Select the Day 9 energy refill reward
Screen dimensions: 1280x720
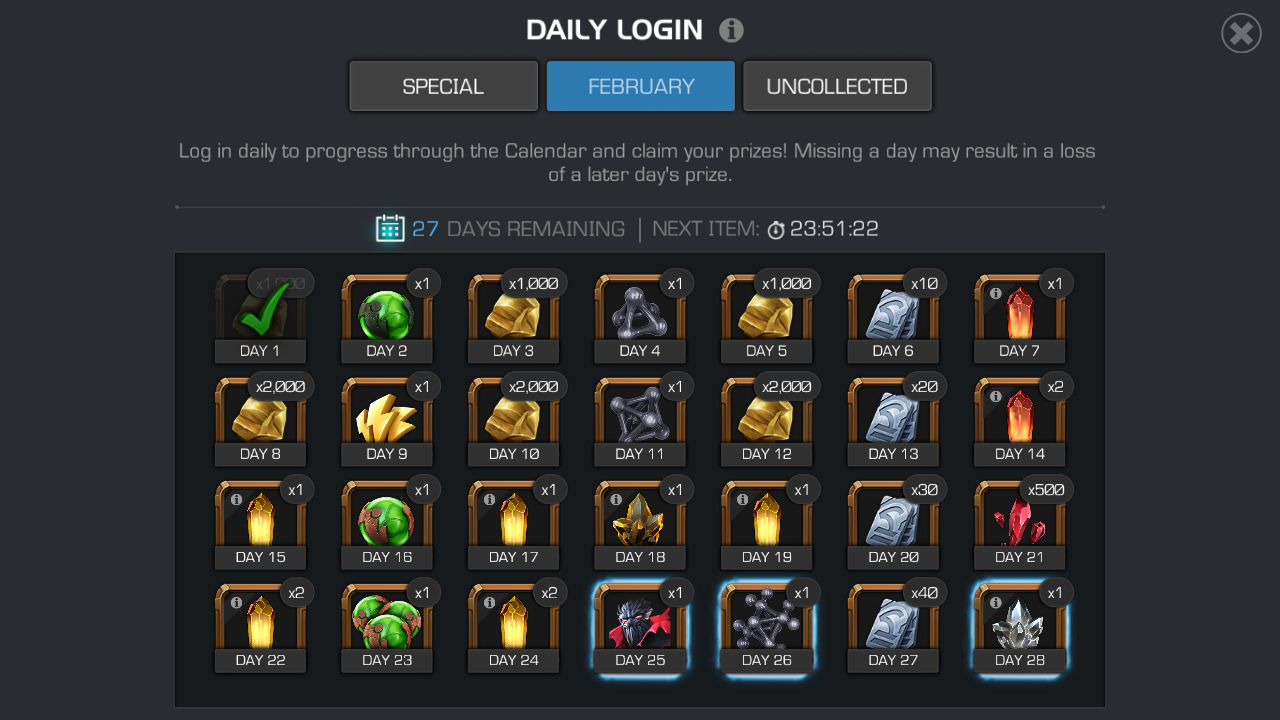pyautogui.click(x=387, y=421)
